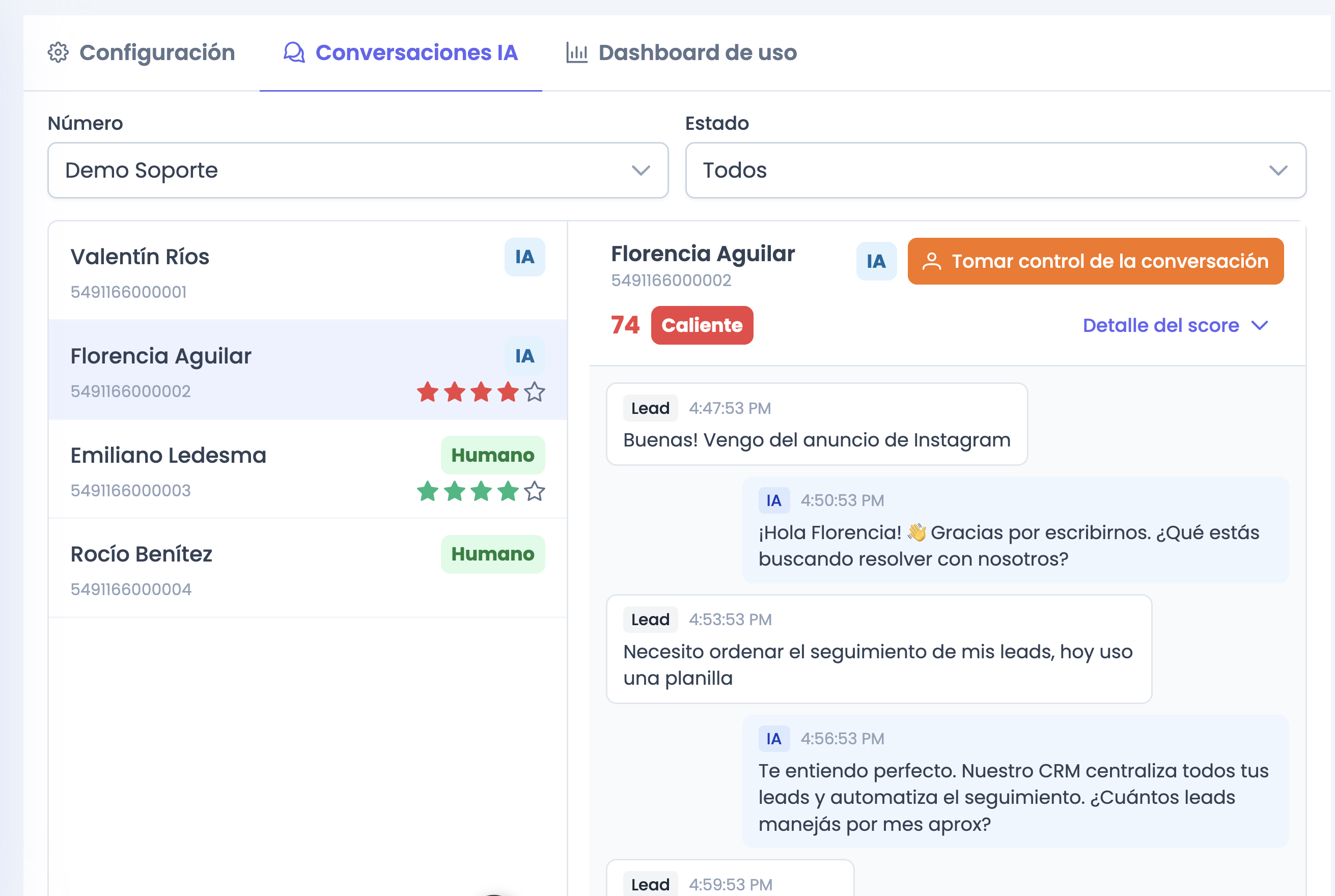Click the empty fifth star on Emiliano Ledesma's rating

tap(534, 491)
